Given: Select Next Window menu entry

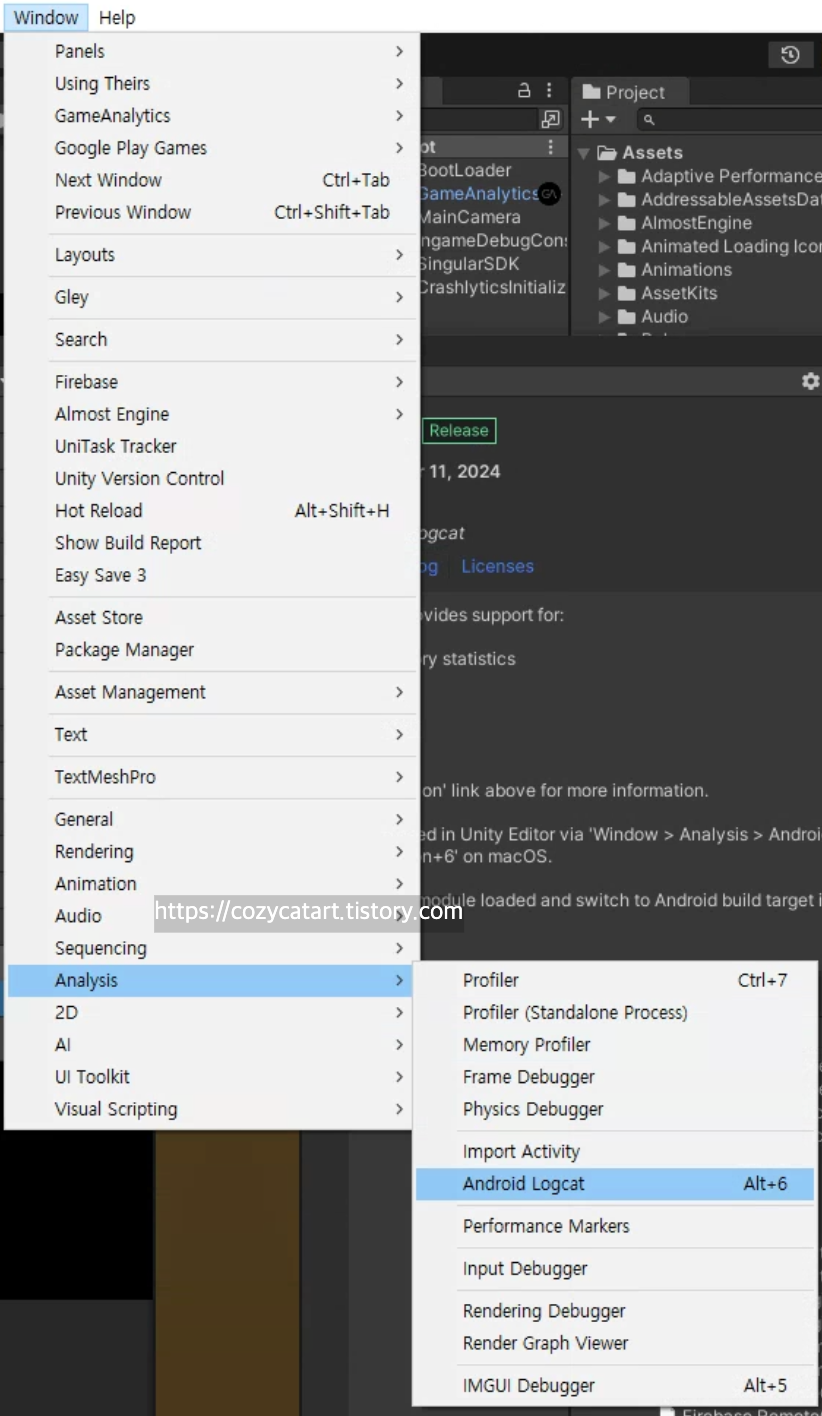Looking at the screenshot, I should tap(212, 180).
